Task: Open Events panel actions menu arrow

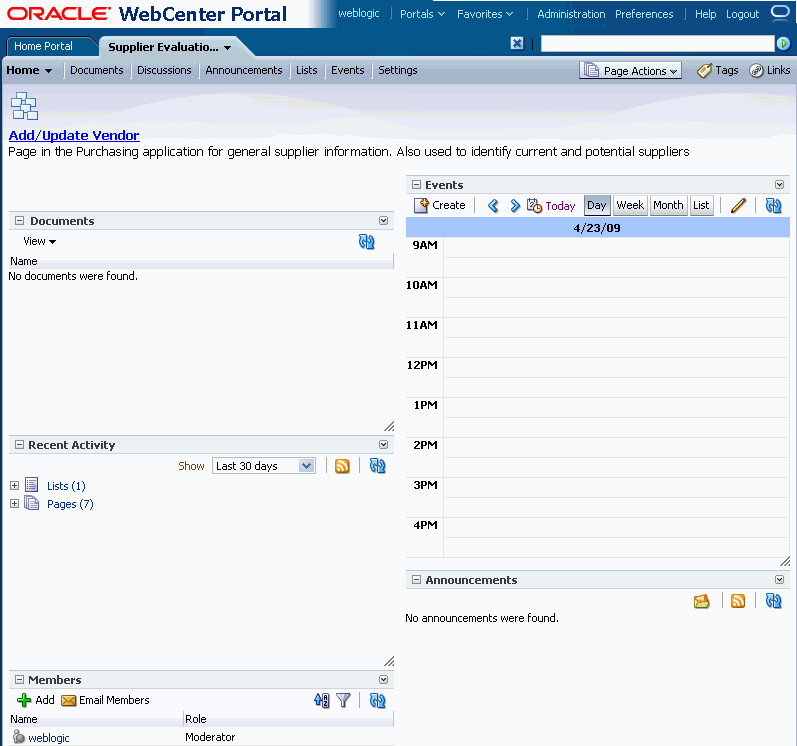Action: point(779,184)
